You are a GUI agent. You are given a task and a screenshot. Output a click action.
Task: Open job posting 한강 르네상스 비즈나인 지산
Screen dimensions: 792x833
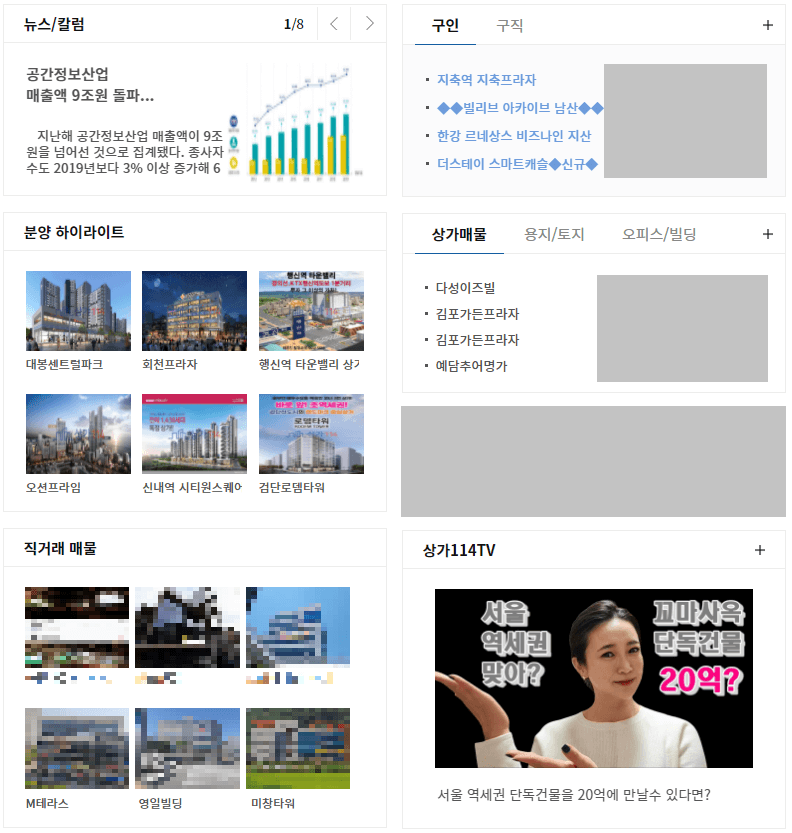514,137
